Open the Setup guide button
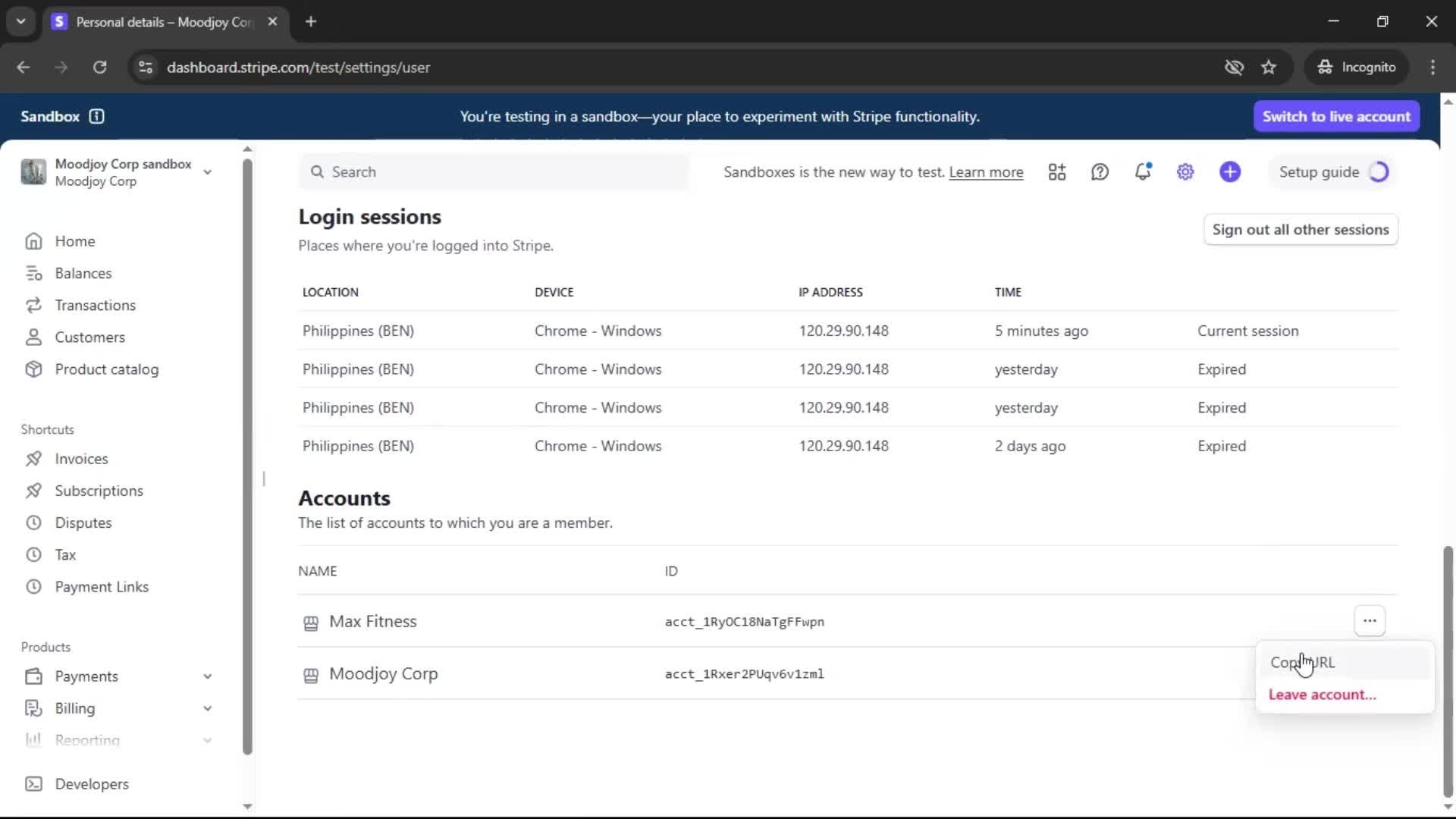Screen dimensions: 1456x819 (x=1333, y=172)
